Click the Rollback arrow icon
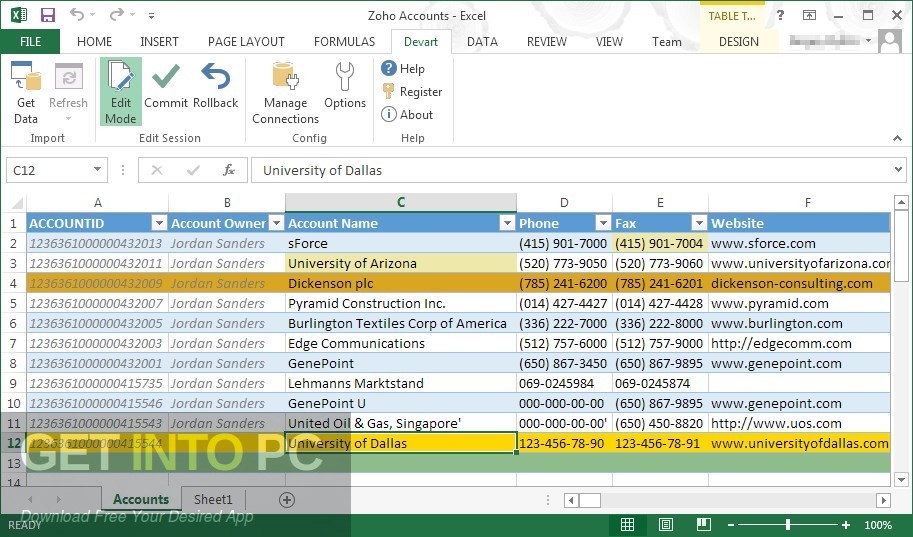Screen dimensions: 913x537 click(215, 76)
